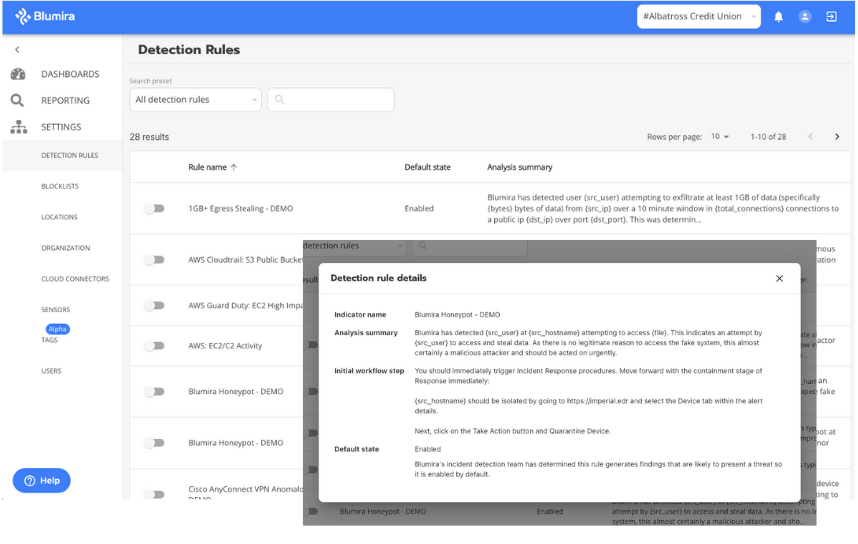Viewport: 858px width, 544px height.
Task: Open the user account icon
Action: (x=805, y=16)
